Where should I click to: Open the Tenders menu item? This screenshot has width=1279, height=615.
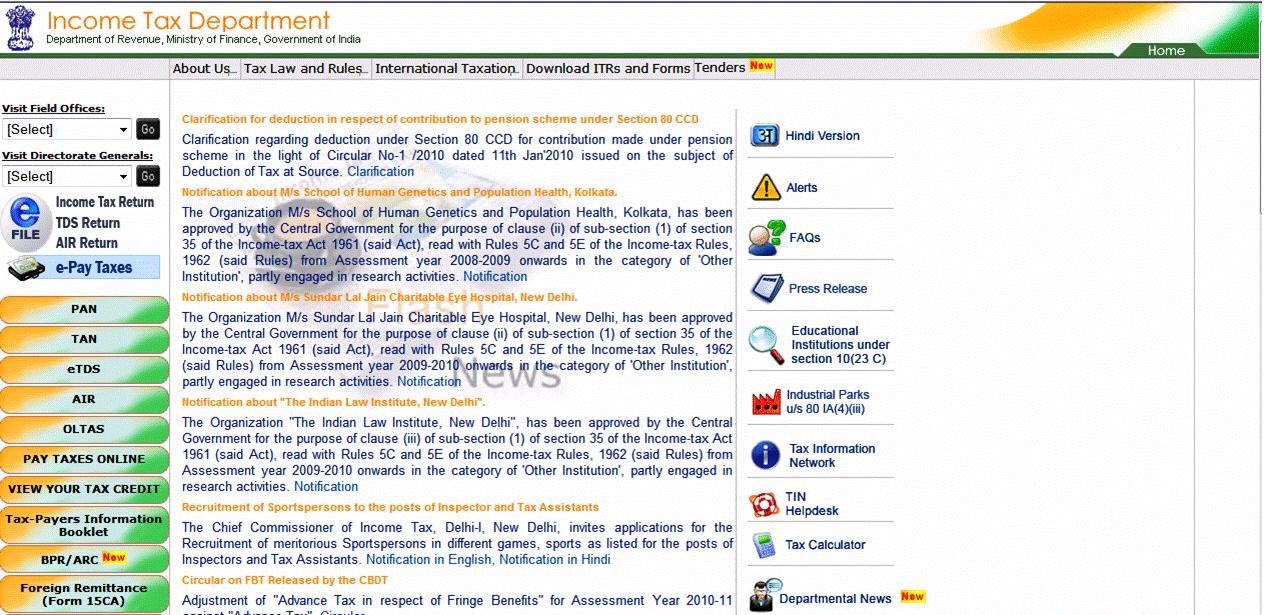point(734,67)
